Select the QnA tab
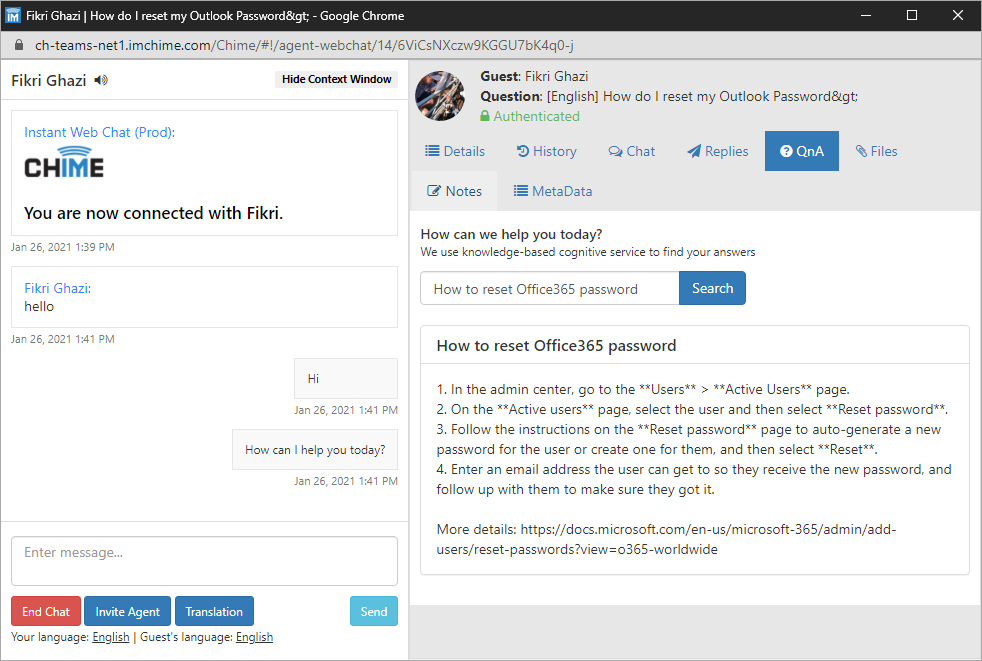 coord(802,151)
